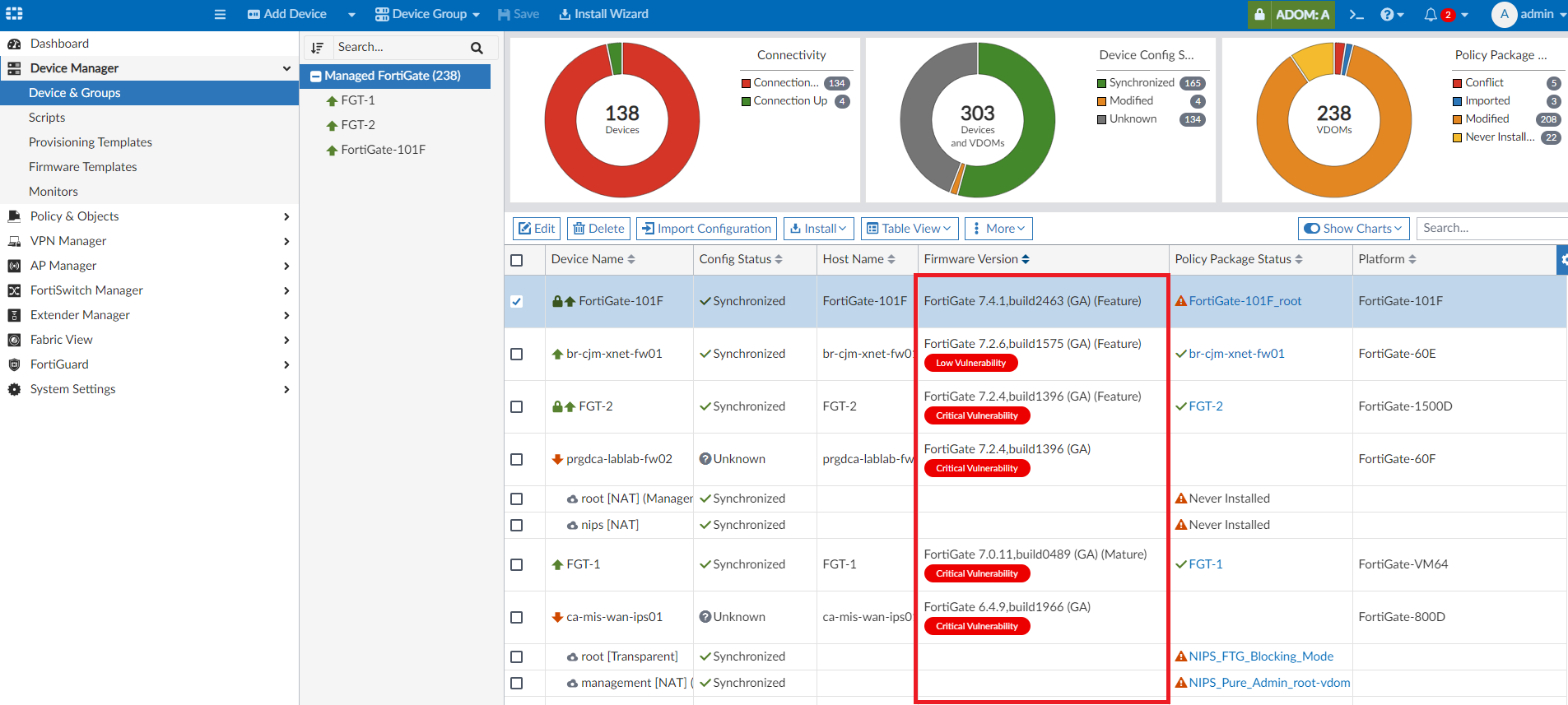Click the Import Configuration button
This screenshot has height=705, width=1568.
coord(706,229)
